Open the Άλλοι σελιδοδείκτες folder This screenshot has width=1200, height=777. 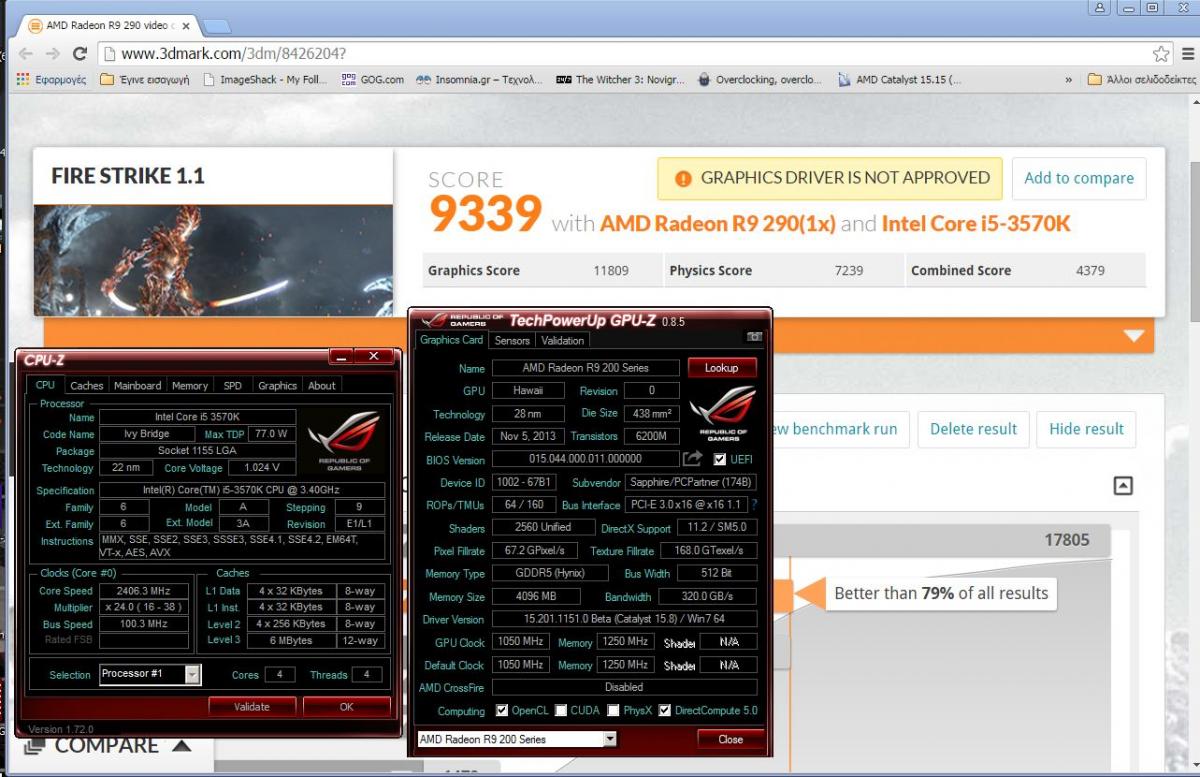[1141, 80]
